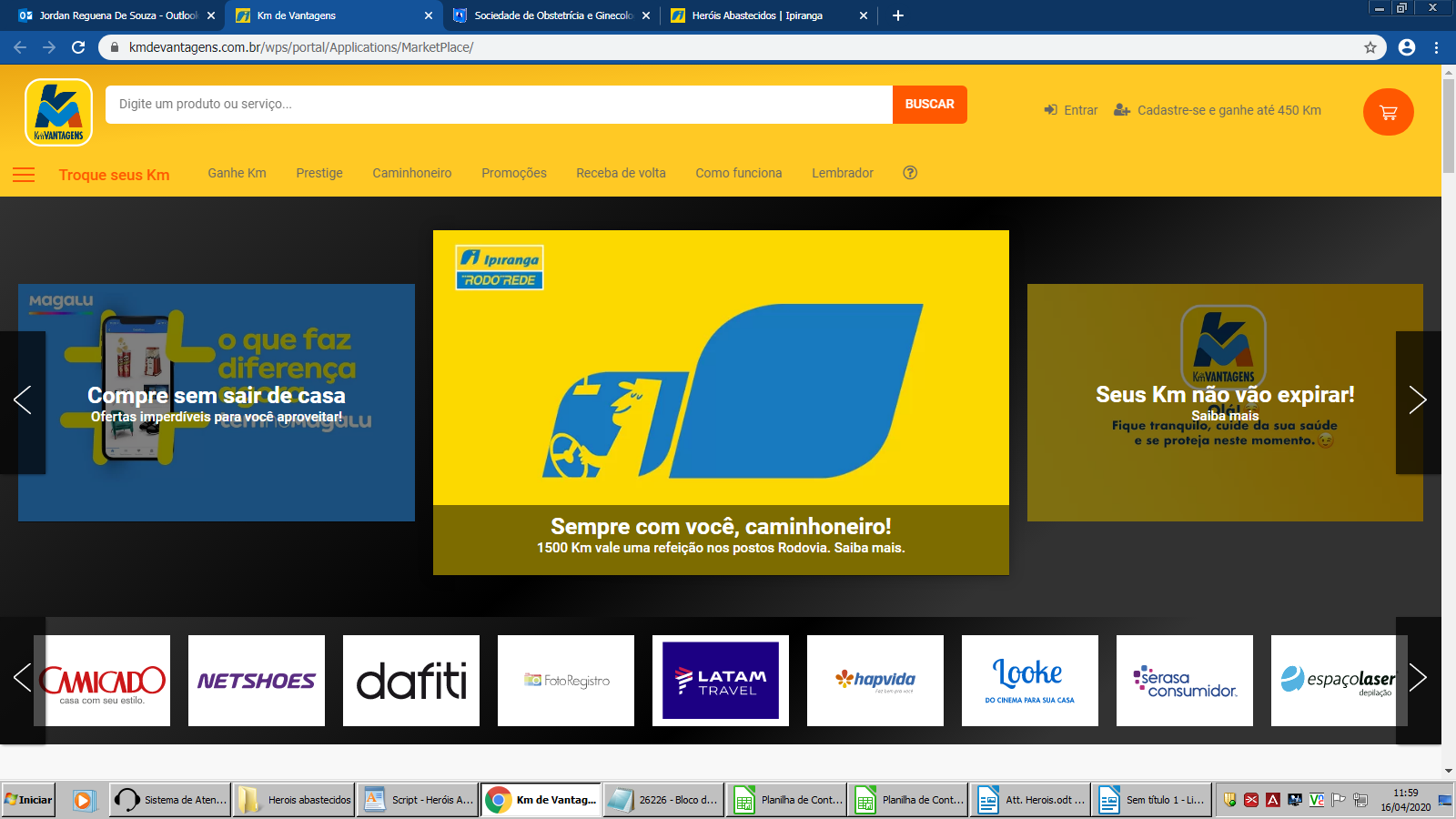Switch to Sociedade de Obstetrícia tab
This screenshot has width=1456, height=819.
coord(551,15)
